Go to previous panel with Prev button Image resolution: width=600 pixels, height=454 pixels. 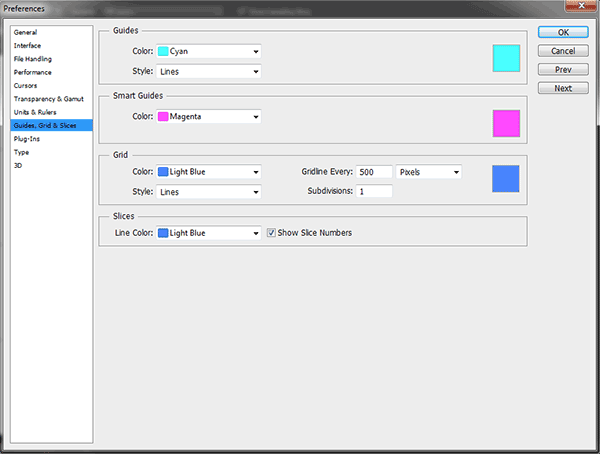pyautogui.click(x=563, y=70)
